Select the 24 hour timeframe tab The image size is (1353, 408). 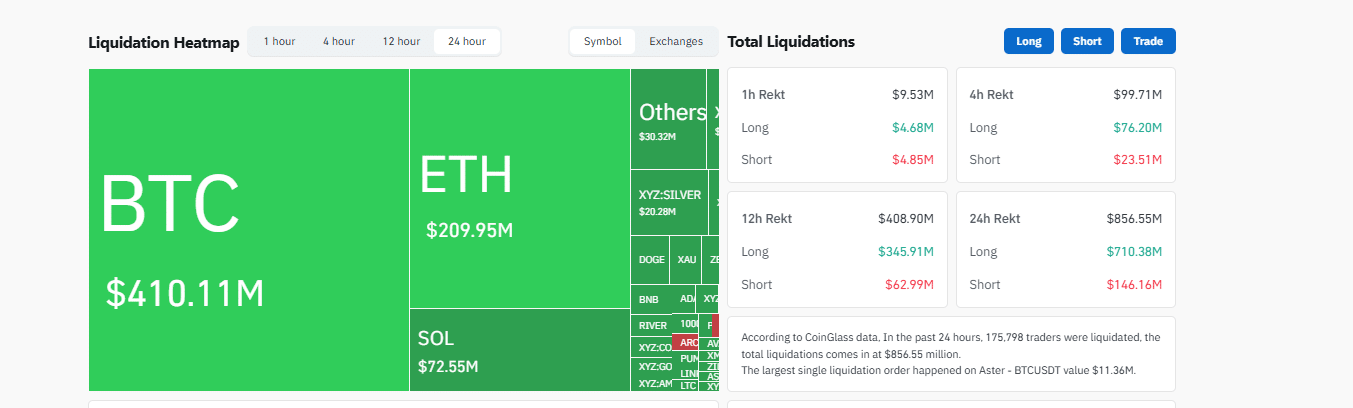click(x=467, y=42)
